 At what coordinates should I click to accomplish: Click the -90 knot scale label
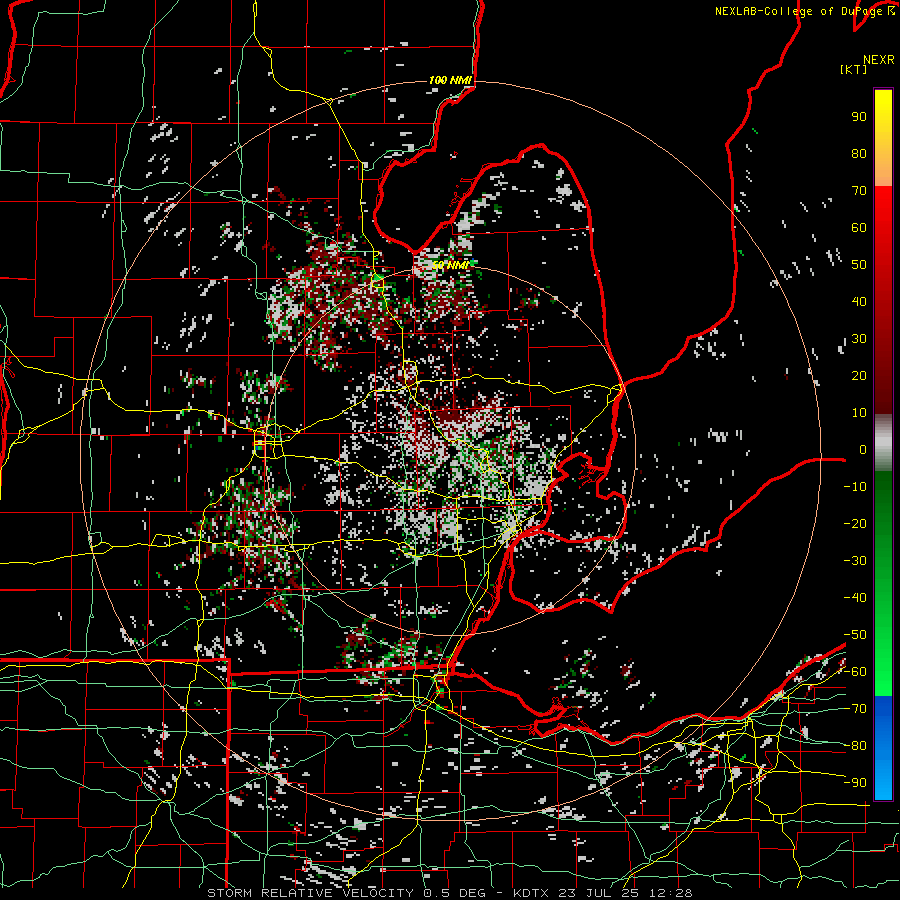click(x=855, y=783)
